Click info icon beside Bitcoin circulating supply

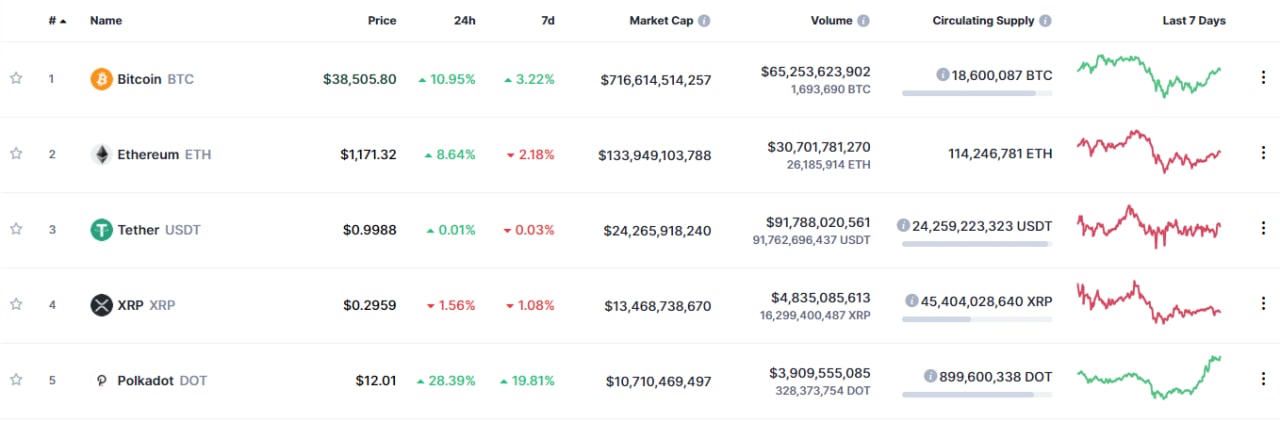click(942, 75)
